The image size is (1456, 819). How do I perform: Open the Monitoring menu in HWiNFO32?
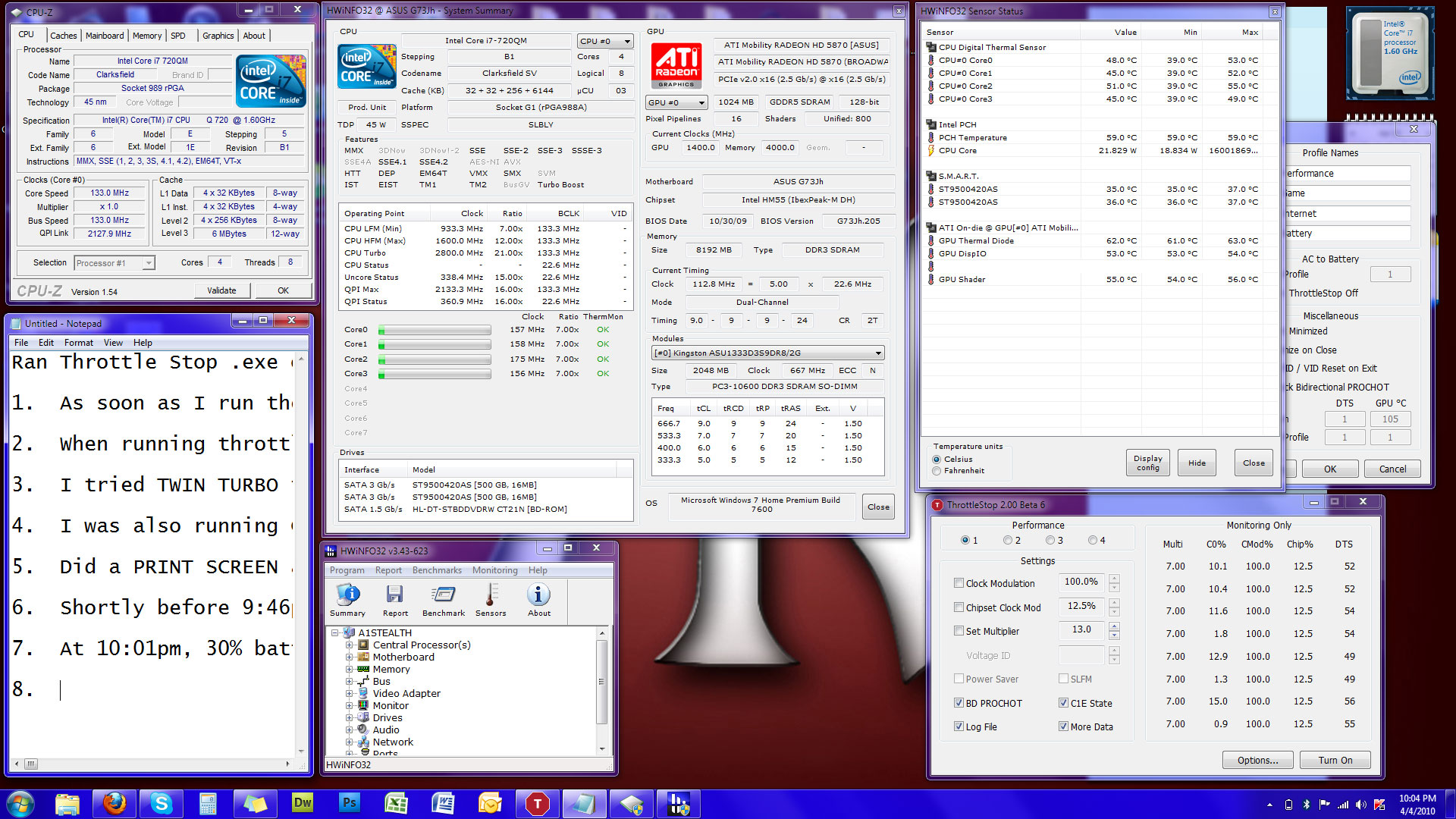[494, 570]
